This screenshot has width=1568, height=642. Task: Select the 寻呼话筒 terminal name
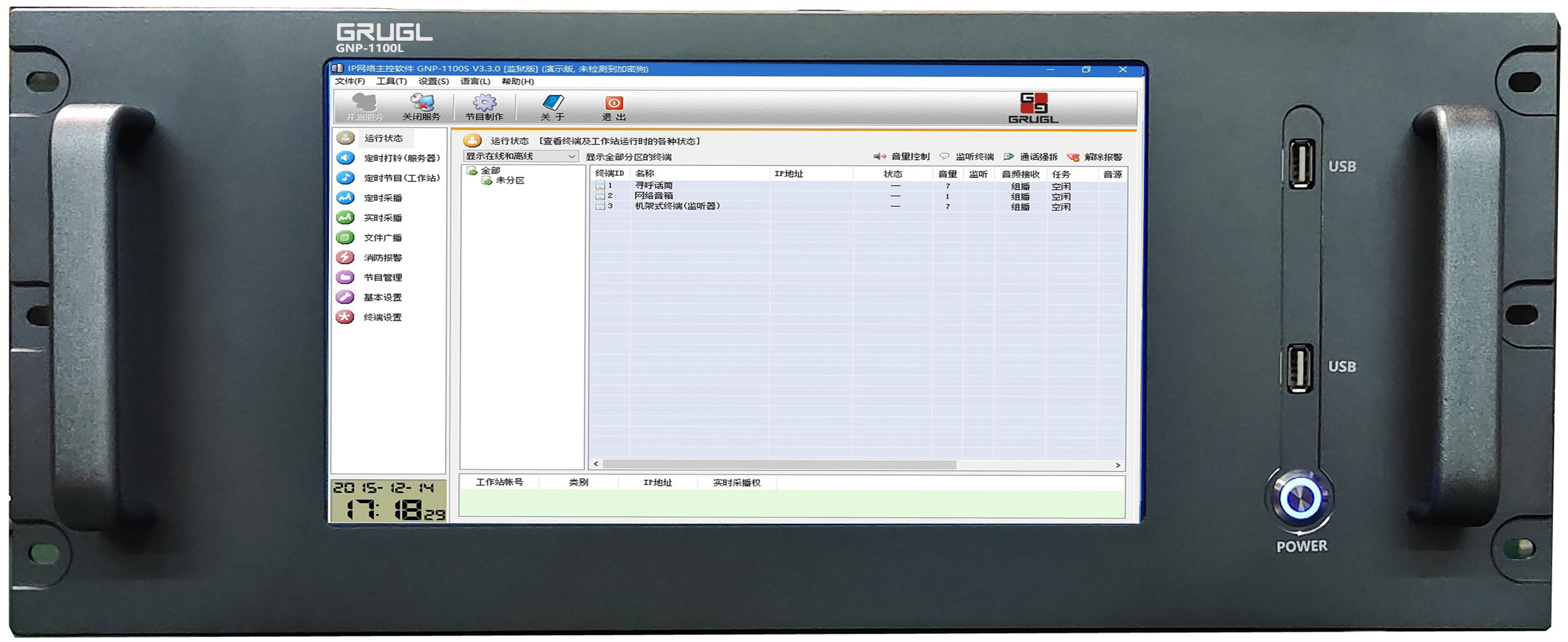[653, 185]
